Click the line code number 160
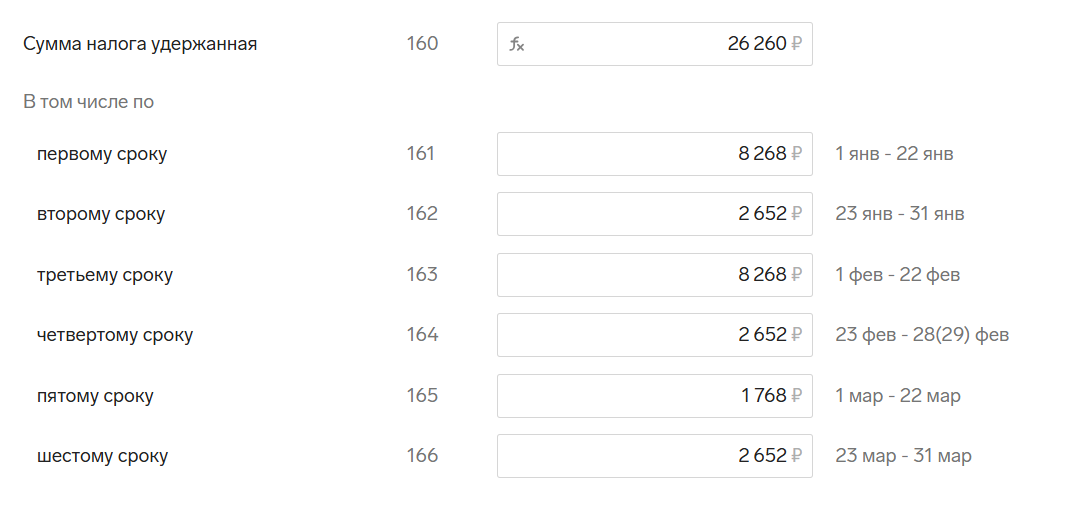 coord(422,44)
